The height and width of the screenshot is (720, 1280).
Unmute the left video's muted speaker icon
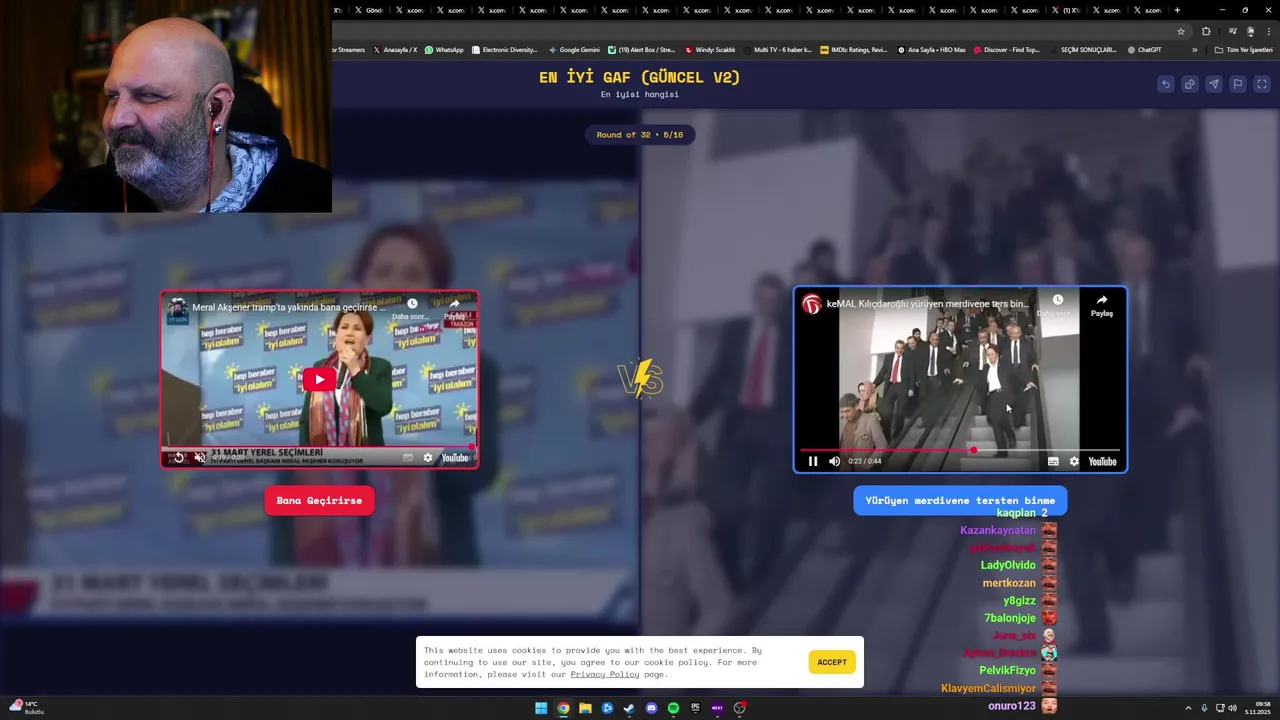point(199,458)
